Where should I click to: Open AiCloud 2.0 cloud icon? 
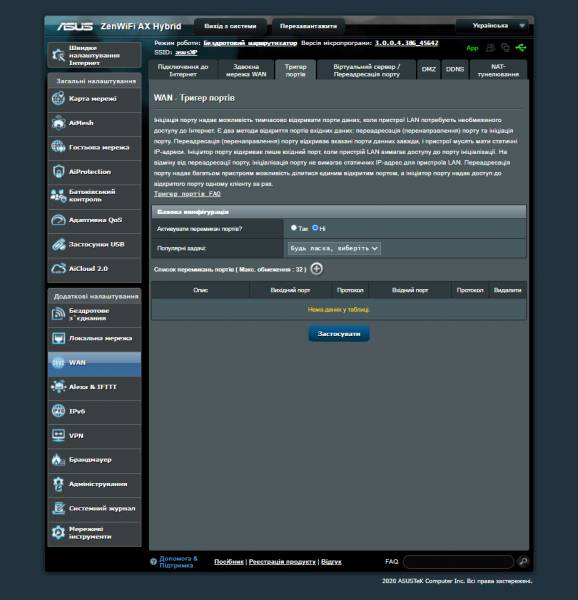58,269
